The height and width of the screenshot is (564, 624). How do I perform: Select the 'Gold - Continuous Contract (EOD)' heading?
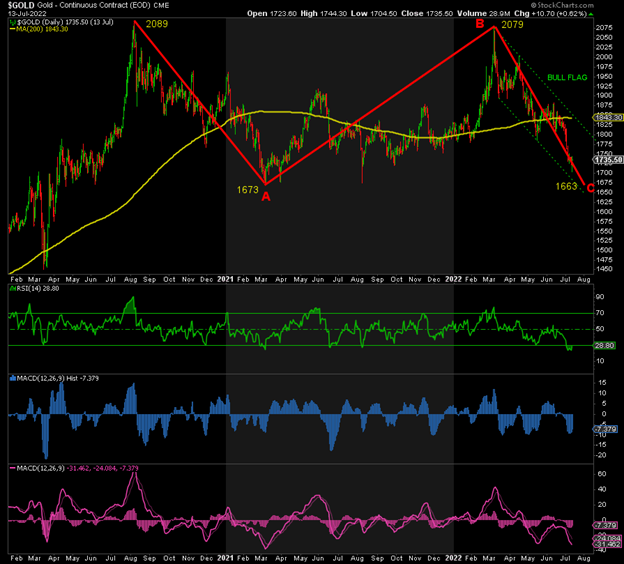[94, 5]
